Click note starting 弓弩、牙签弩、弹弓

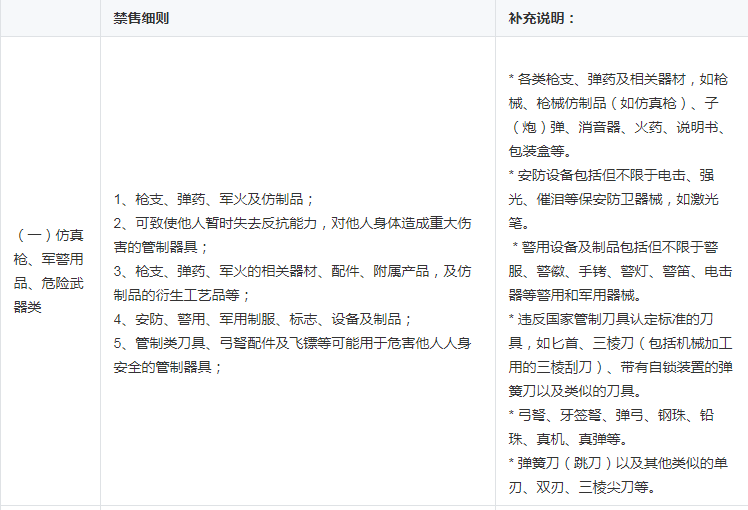click(x=611, y=427)
